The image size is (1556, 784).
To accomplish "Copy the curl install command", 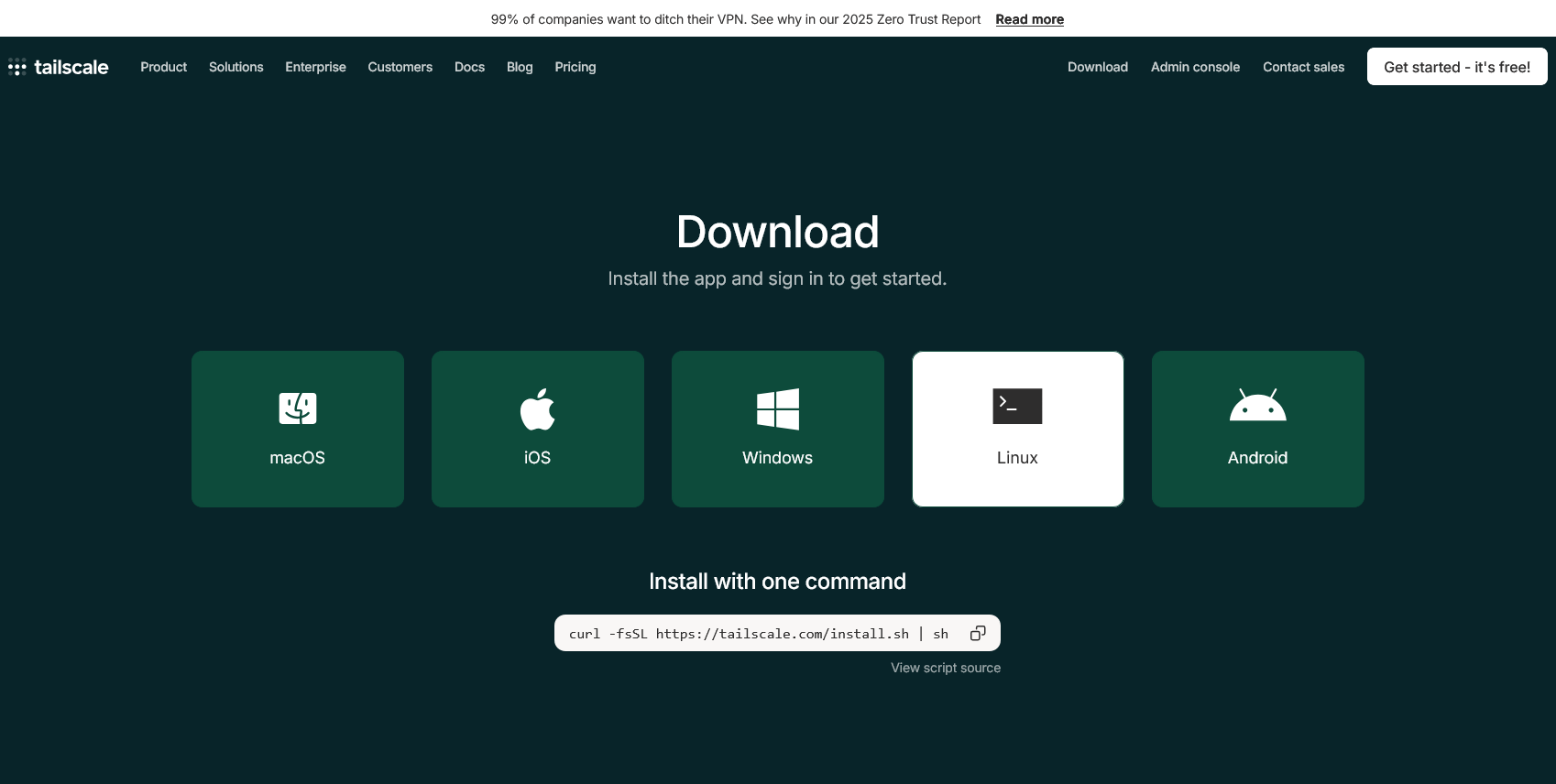I will click(x=978, y=633).
